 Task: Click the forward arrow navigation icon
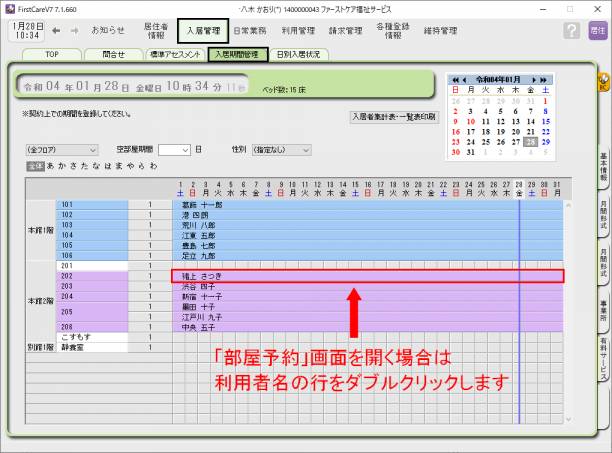pos(73,31)
